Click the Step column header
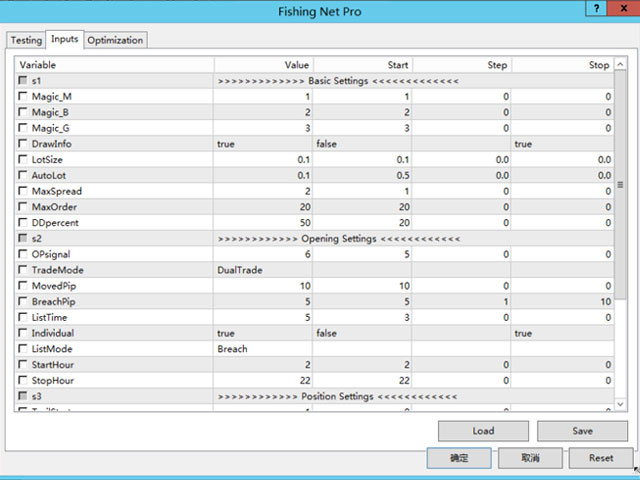640x480 pixels. pyautogui.click(x=462, y=65)
